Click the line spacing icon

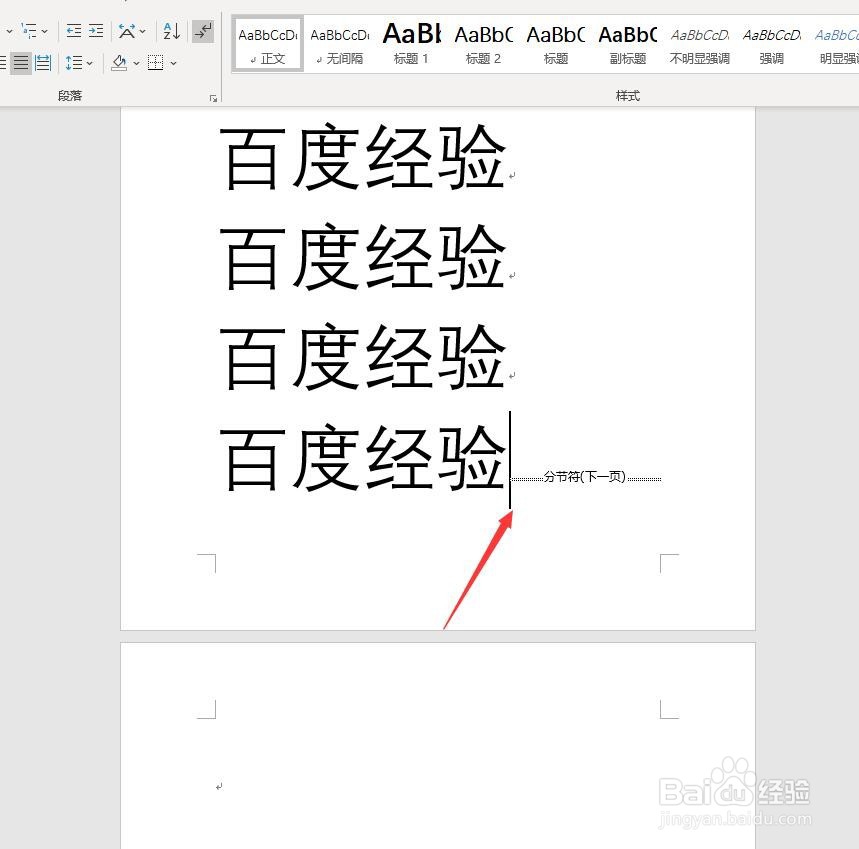pyautogui.click(x=73, y=63)
